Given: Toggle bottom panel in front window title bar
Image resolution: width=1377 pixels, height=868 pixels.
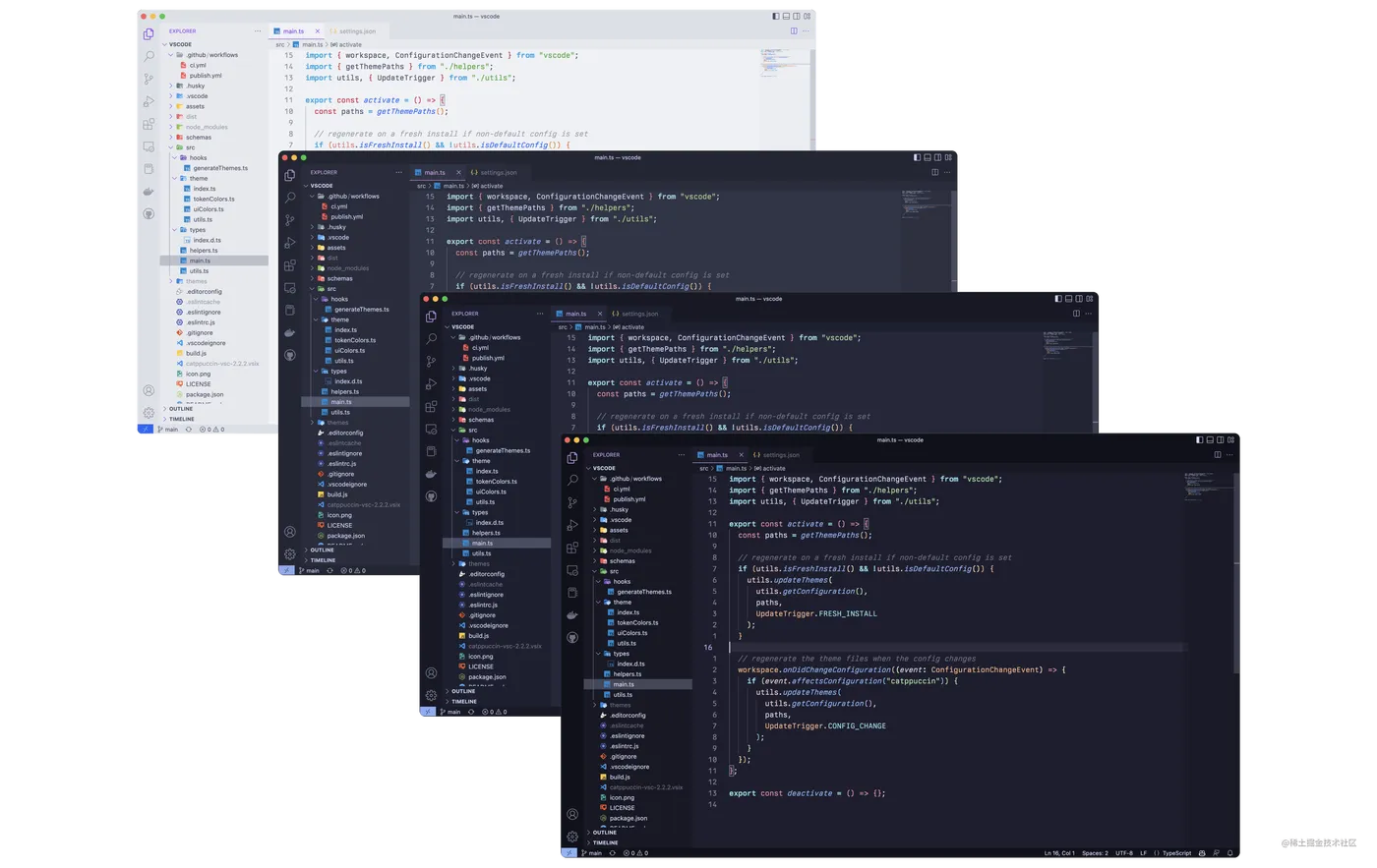Looking at the screenshot, I should [x=1210, y=440].
